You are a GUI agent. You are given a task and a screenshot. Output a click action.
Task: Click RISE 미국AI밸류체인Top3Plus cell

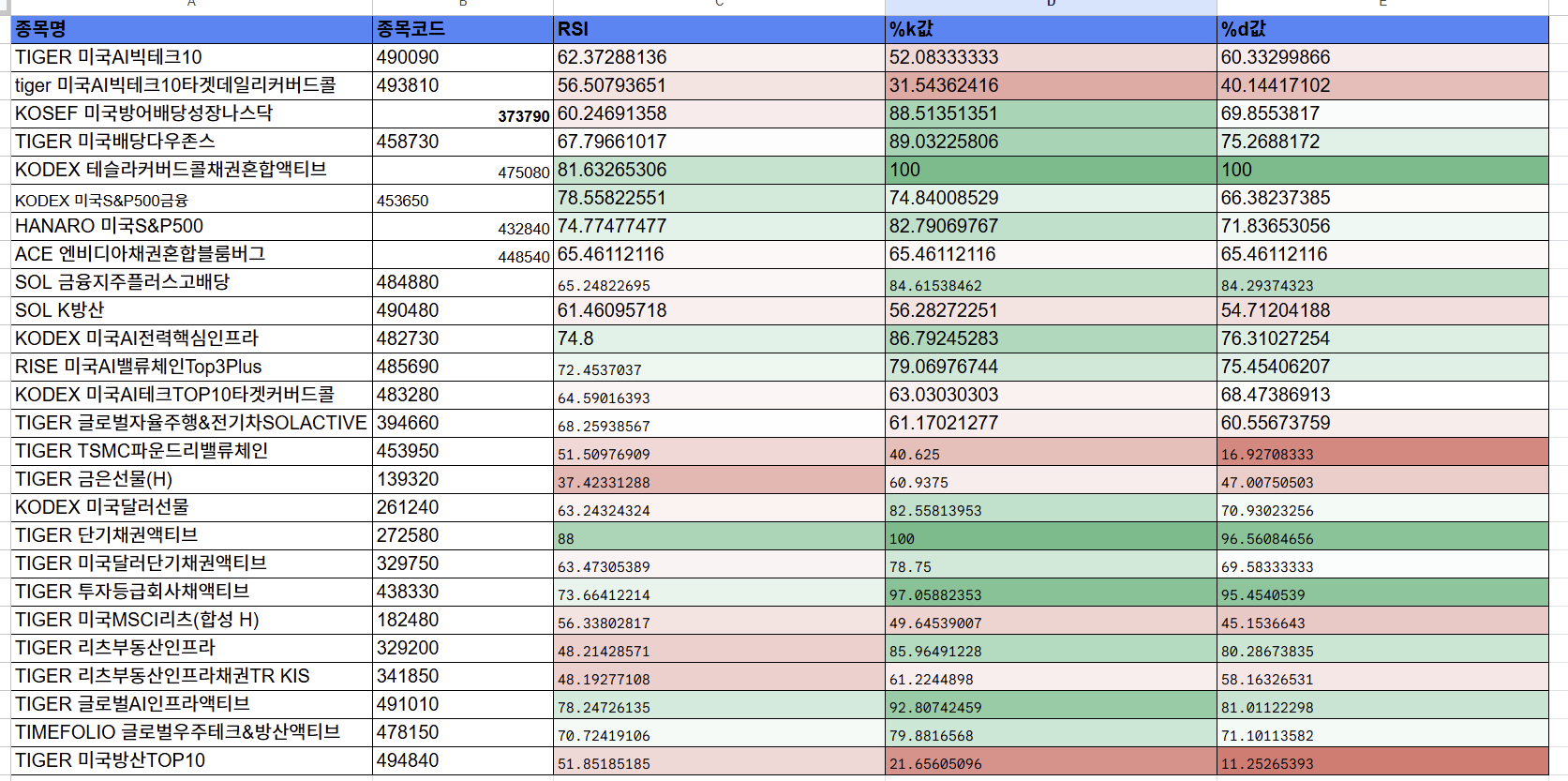(191, 367)
